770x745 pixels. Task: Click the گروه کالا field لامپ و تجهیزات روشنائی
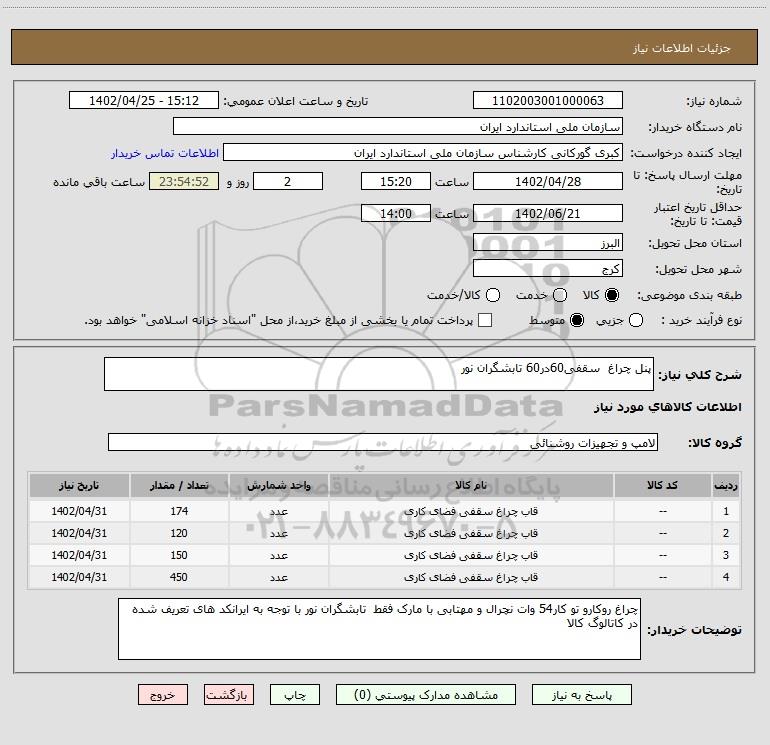coord(383,442)
